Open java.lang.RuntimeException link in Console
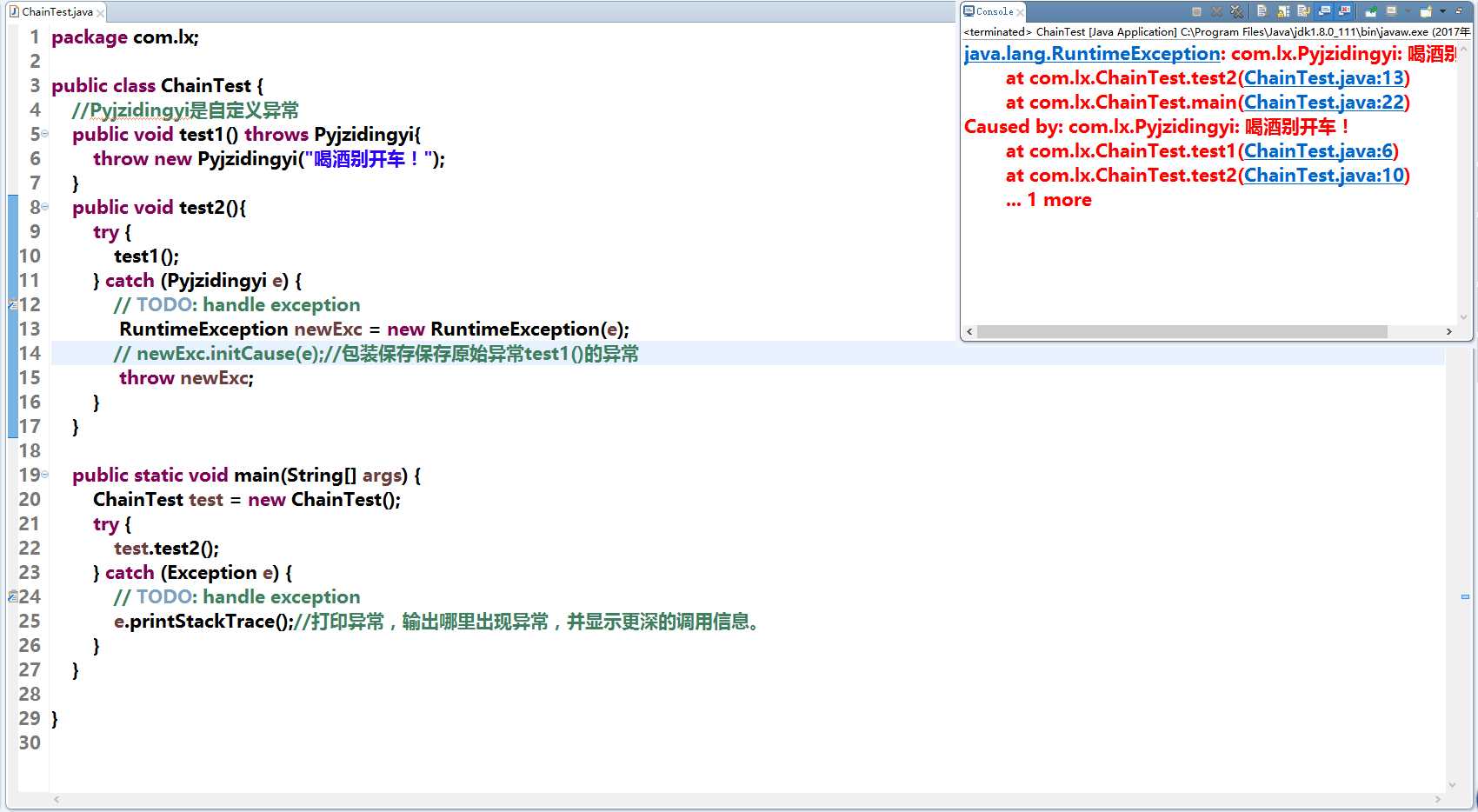1478x812 pixels. [1093, 54]
